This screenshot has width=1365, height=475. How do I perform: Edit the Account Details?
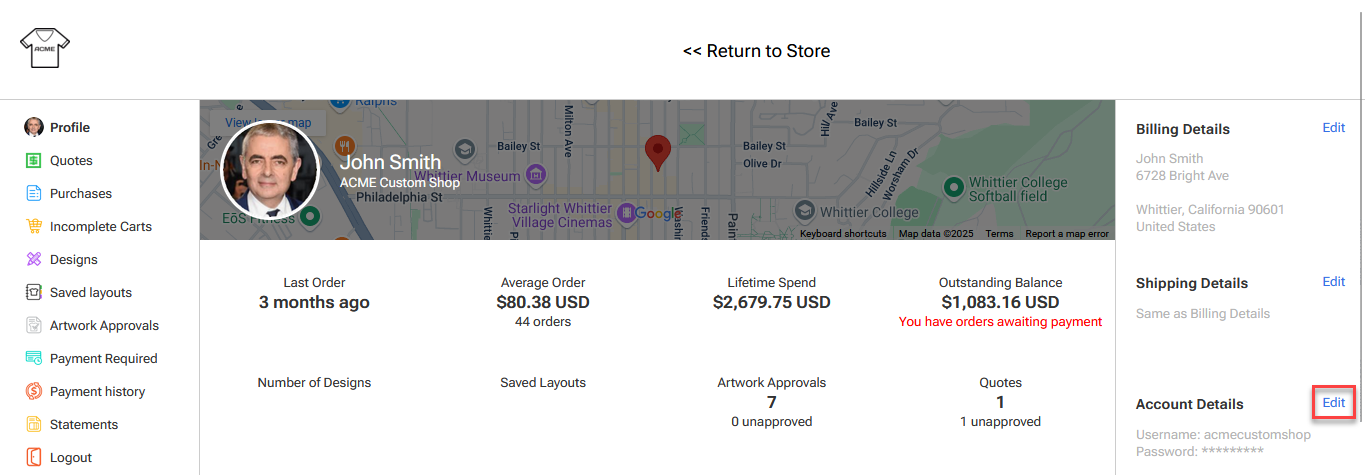tap(1333, 403)
